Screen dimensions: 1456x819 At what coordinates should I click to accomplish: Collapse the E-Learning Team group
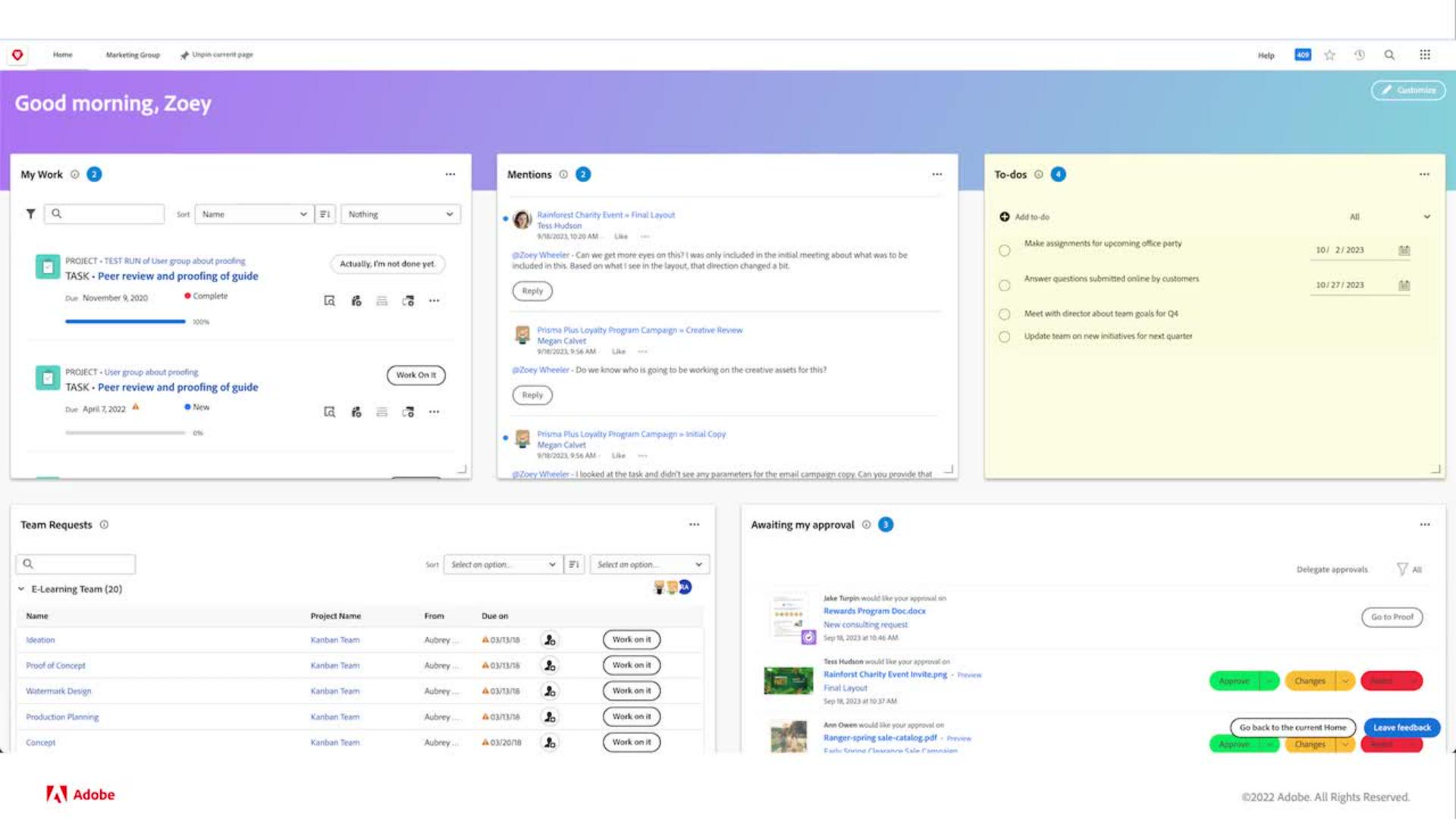[21, 588]
